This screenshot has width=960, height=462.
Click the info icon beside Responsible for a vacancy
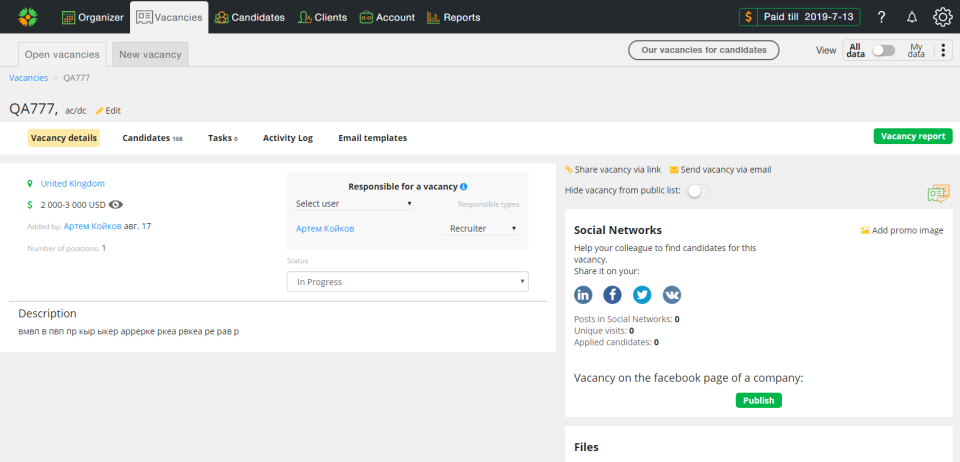click(x=464, y=187)
